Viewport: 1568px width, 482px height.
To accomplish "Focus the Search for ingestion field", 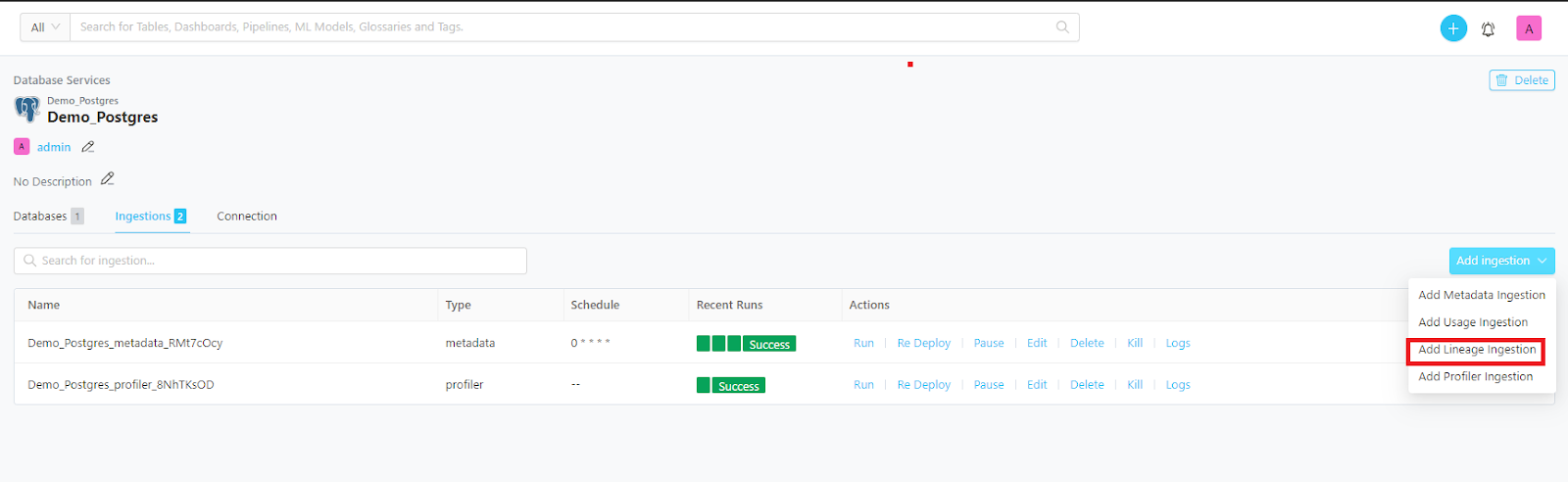I will (270, 261).
